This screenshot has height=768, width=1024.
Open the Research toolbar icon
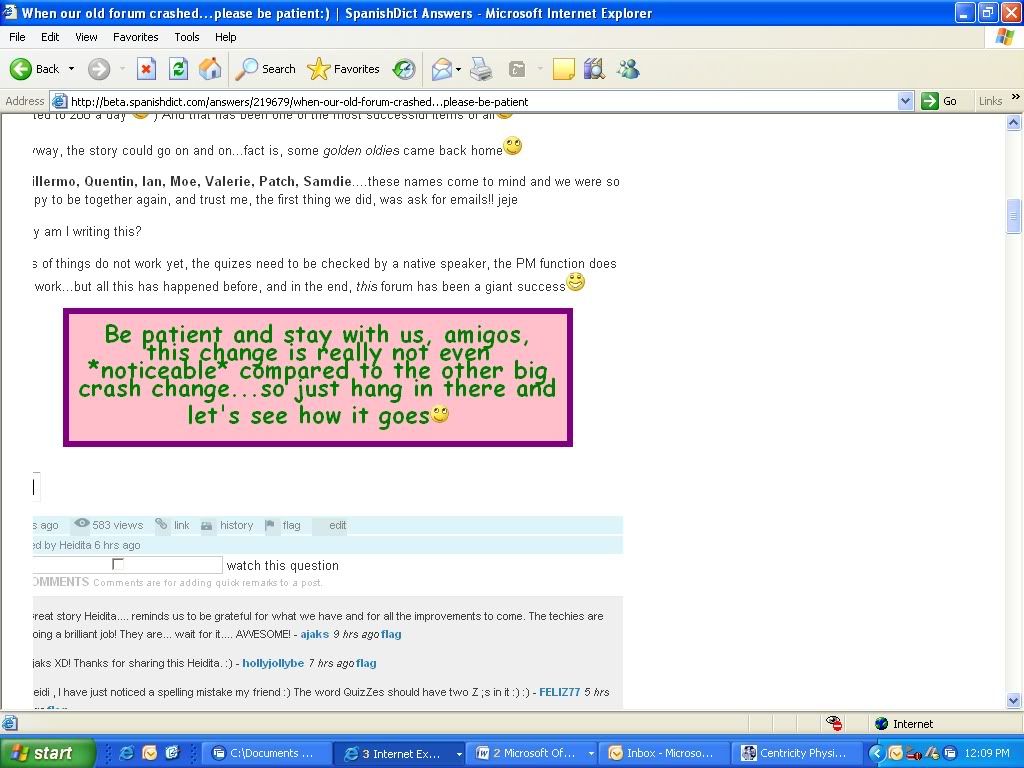(x=594, y=69)
